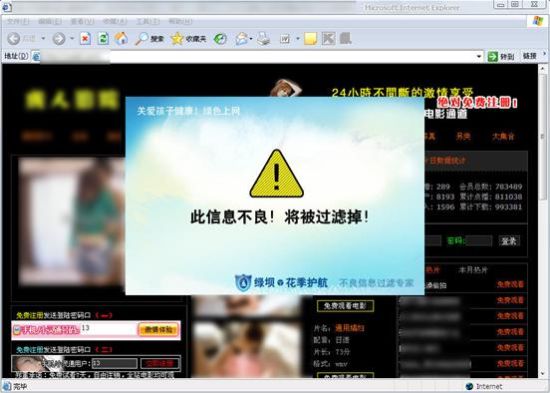Click the 绝对免费注册 red banner link
The image size is (550, 393).
[x=477, y=103]
